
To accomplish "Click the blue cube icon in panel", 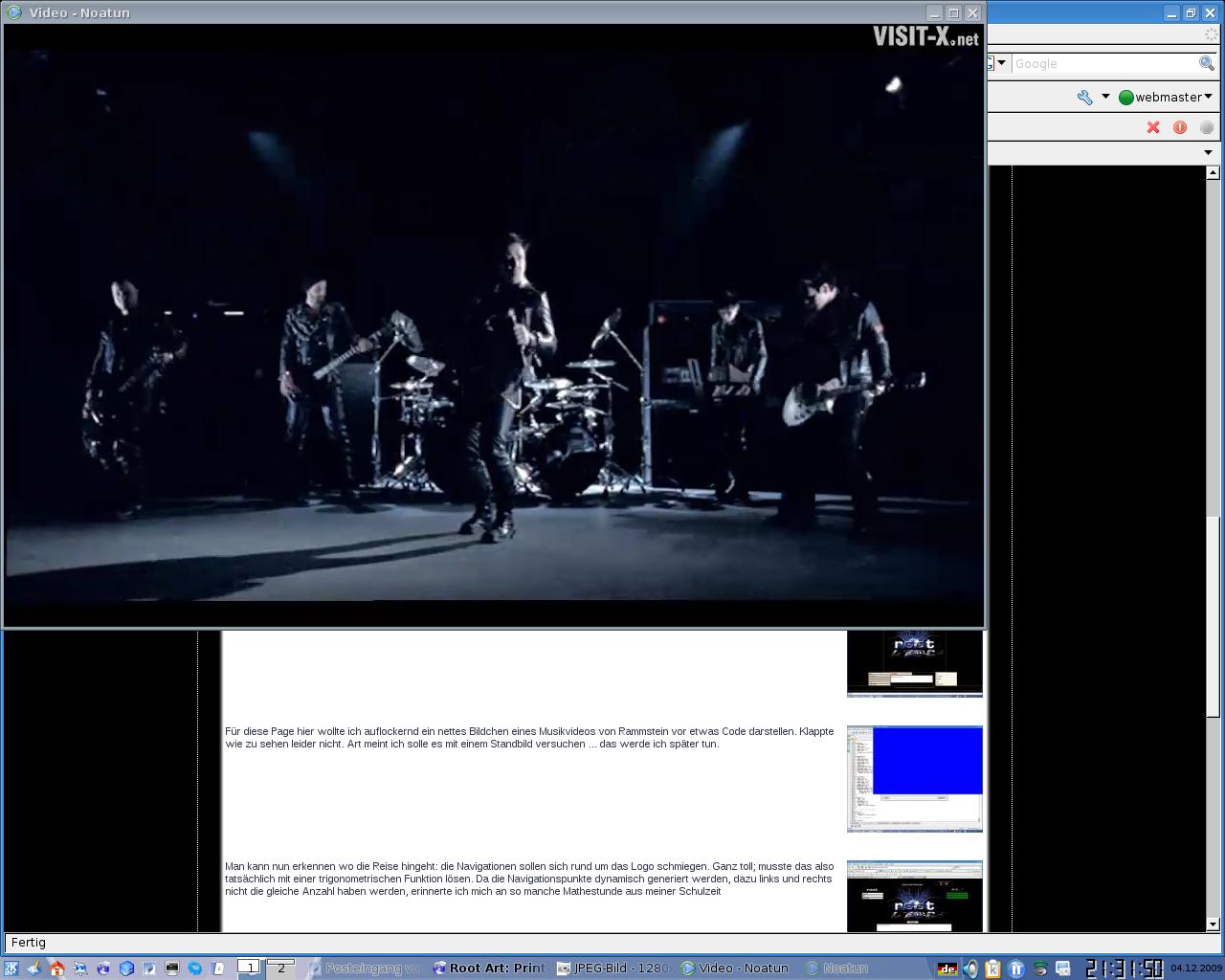I will point(126,969).
